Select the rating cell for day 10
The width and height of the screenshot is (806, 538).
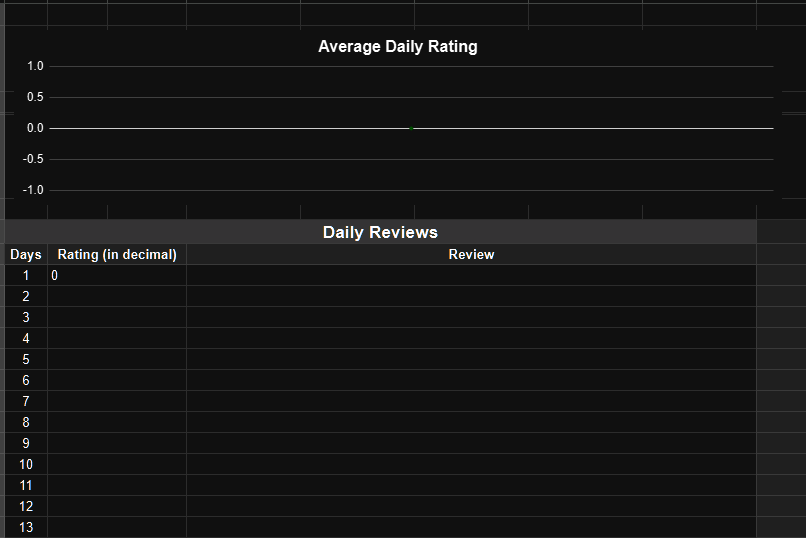point(117,464)
